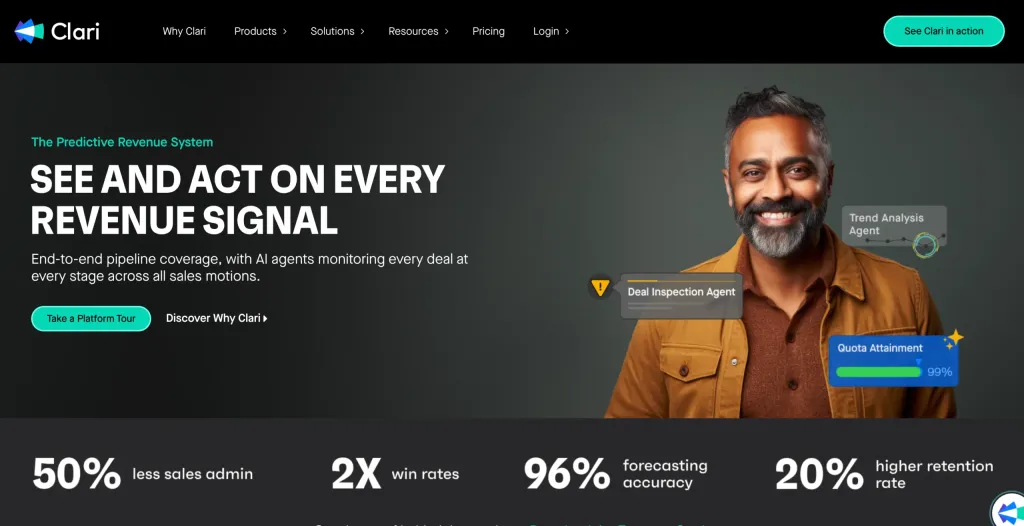Click the arrow next to Discover Why Clari

[265, 318]
